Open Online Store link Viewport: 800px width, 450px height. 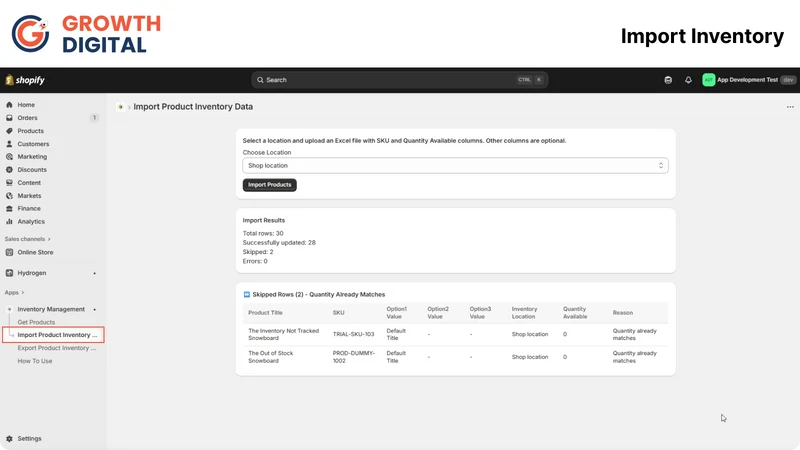pyautogui.click(x=35, y=252)
